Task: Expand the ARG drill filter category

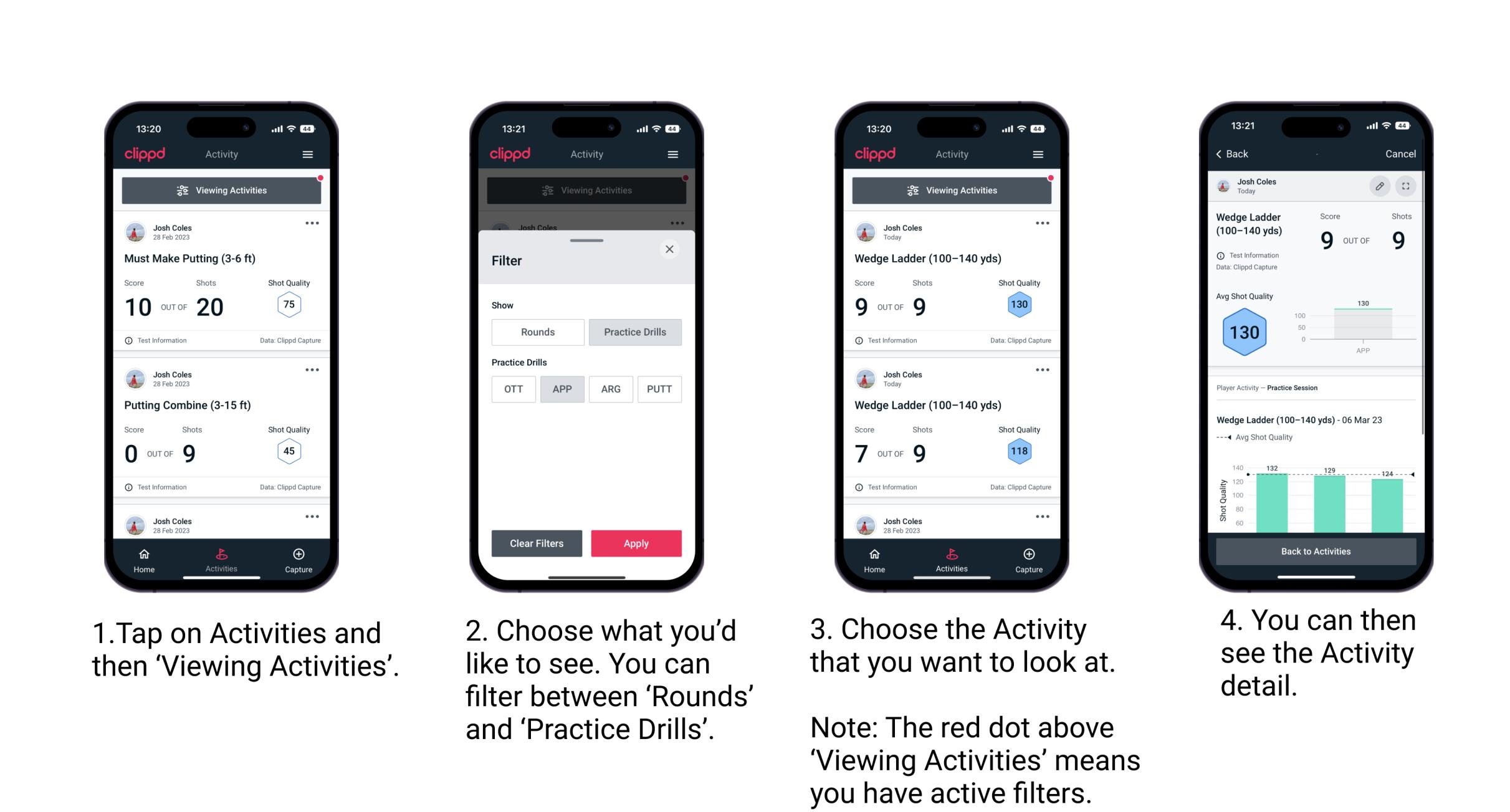Action: 610,389
